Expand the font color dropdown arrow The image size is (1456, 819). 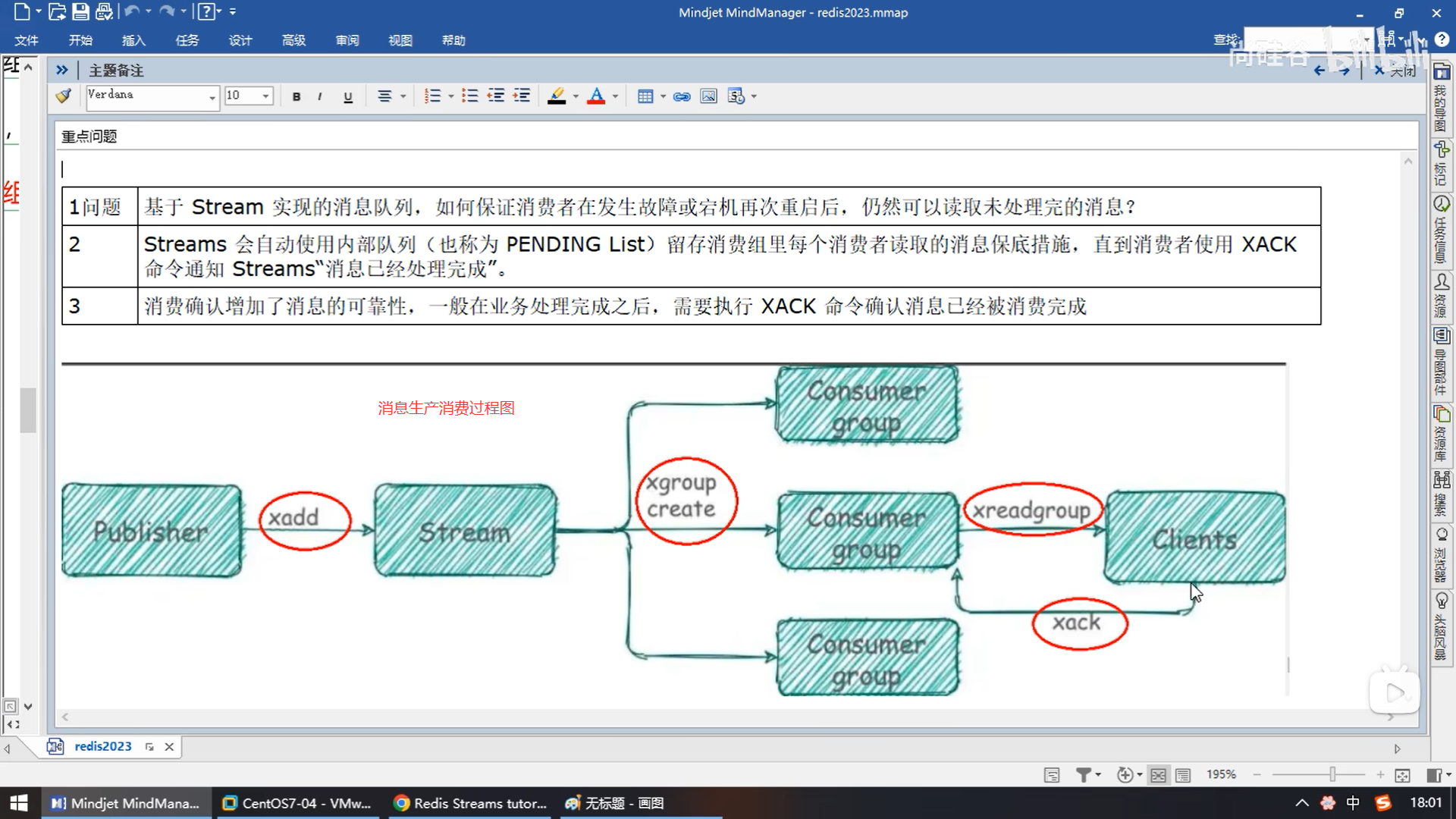click(615, 96)
